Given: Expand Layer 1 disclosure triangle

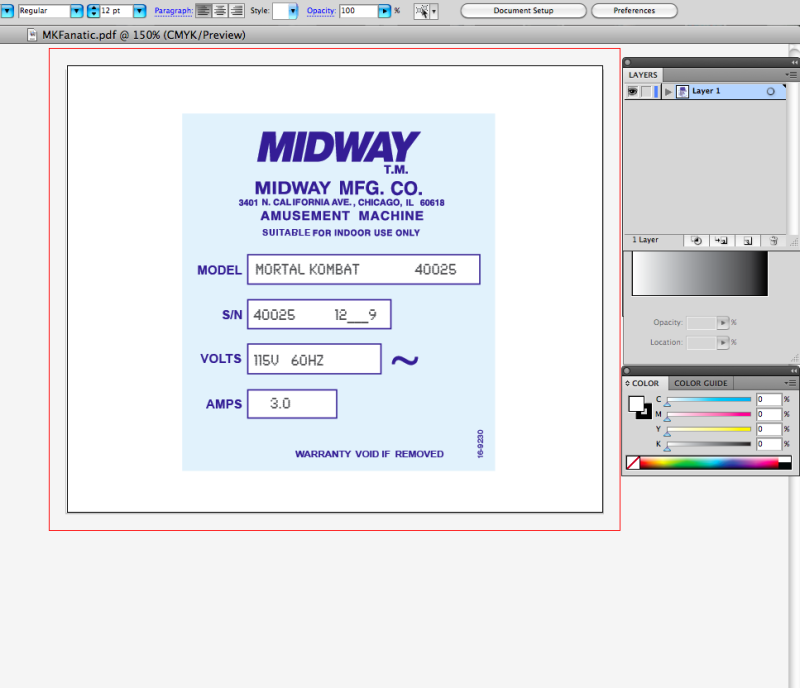Looking at the screenshot, I should 668,92.
